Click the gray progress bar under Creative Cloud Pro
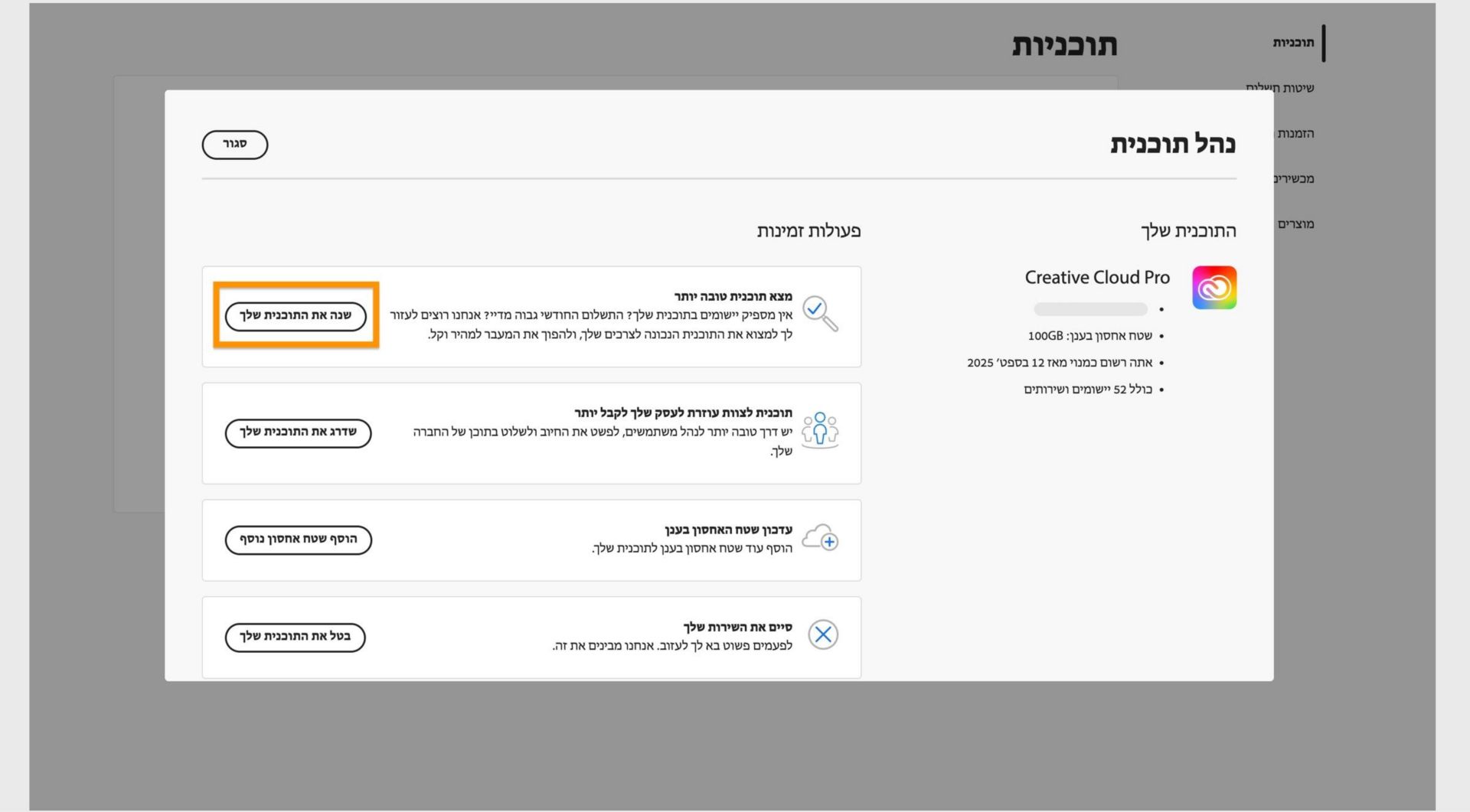The width and height of the screenshot is (1470, 812). point(1090,309)
